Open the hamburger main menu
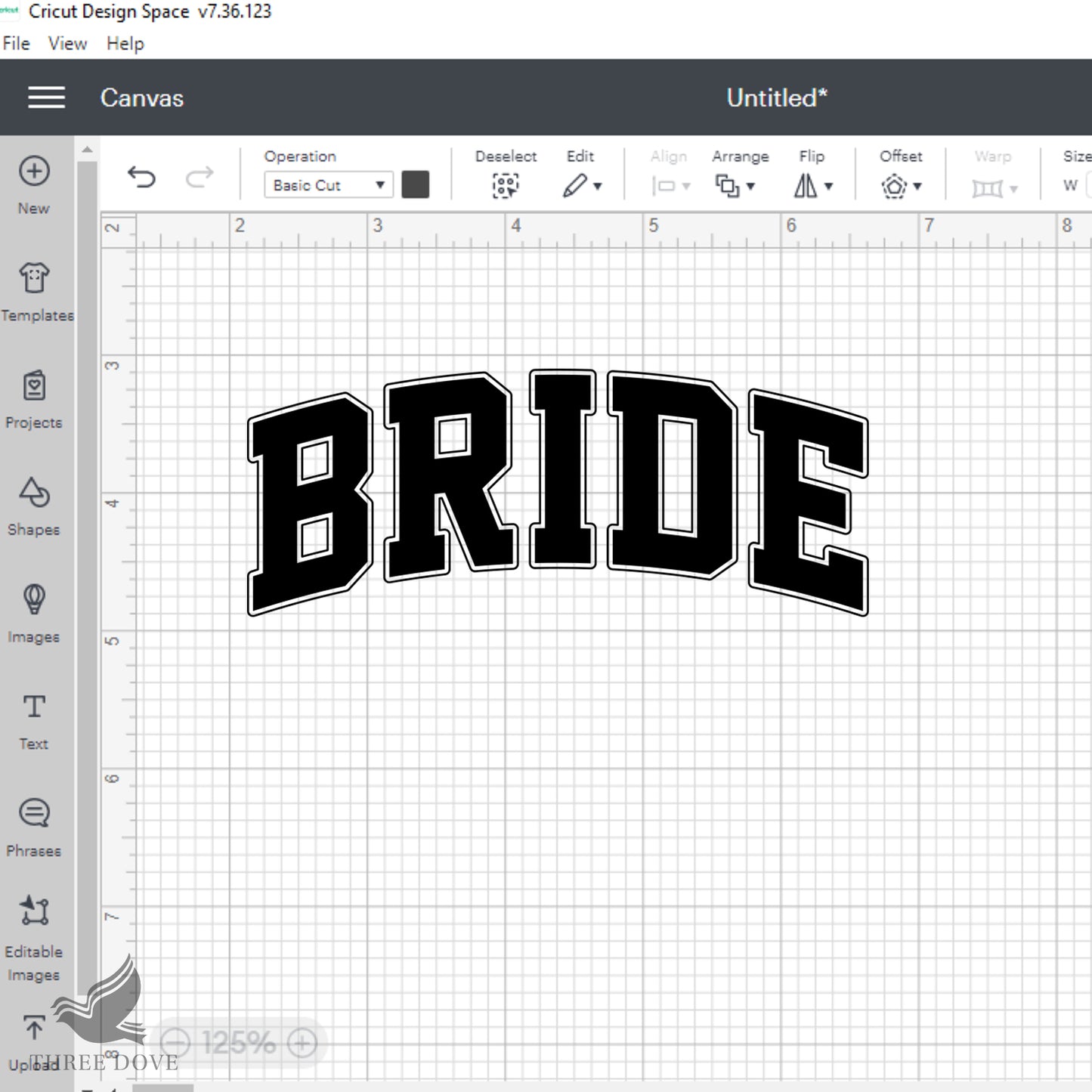 coord(46,97)
